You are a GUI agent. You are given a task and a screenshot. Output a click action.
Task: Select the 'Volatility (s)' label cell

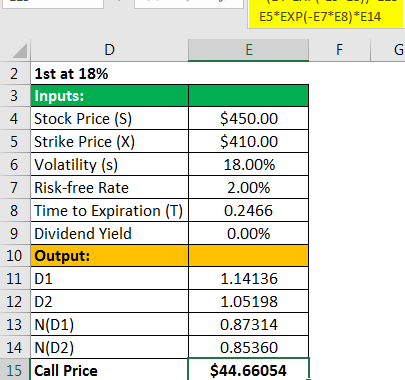point(109,164)
